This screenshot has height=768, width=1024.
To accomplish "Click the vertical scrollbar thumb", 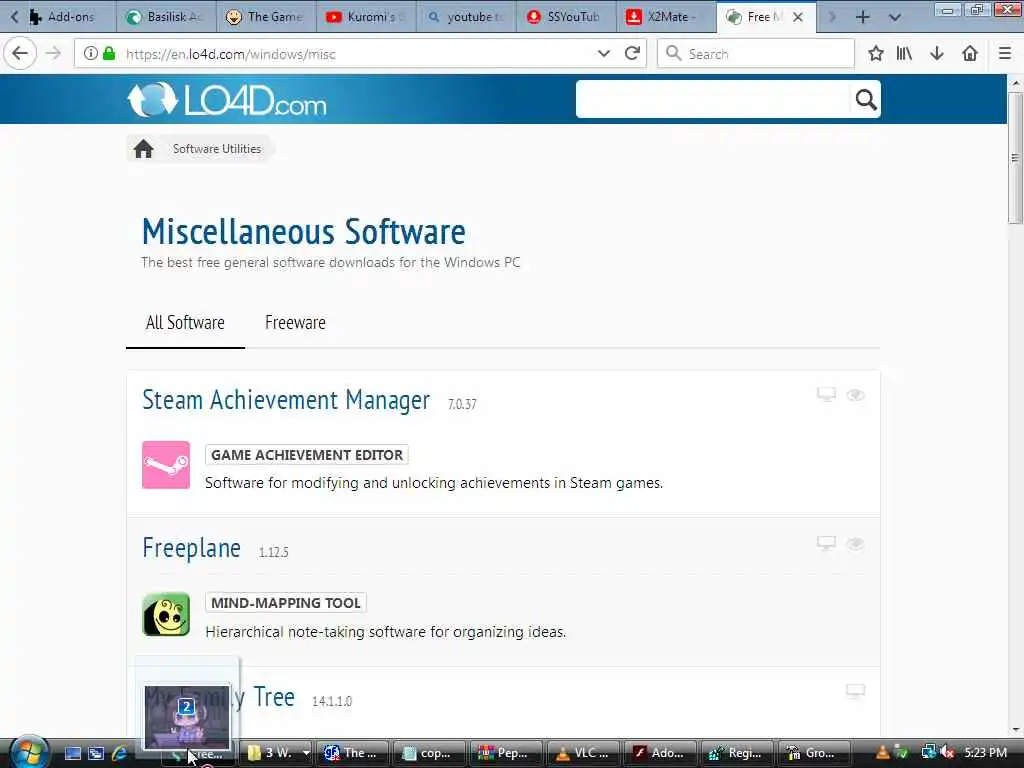I will [x=1015, y=158].
